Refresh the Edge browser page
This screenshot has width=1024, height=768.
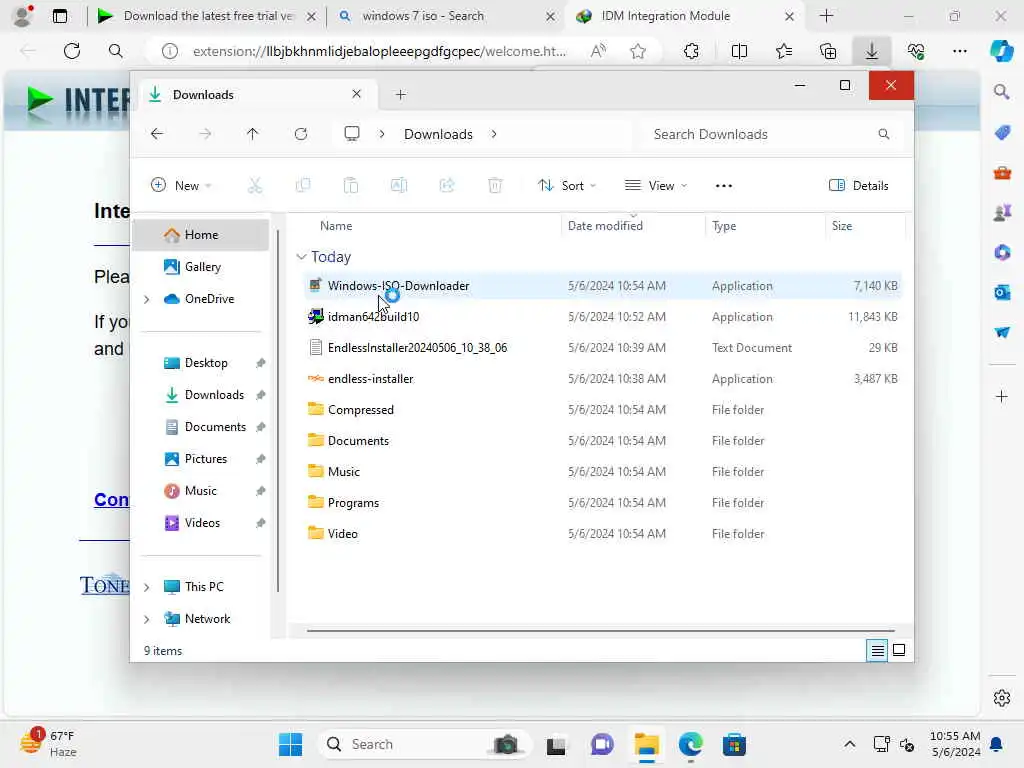[x=72, y=51]
